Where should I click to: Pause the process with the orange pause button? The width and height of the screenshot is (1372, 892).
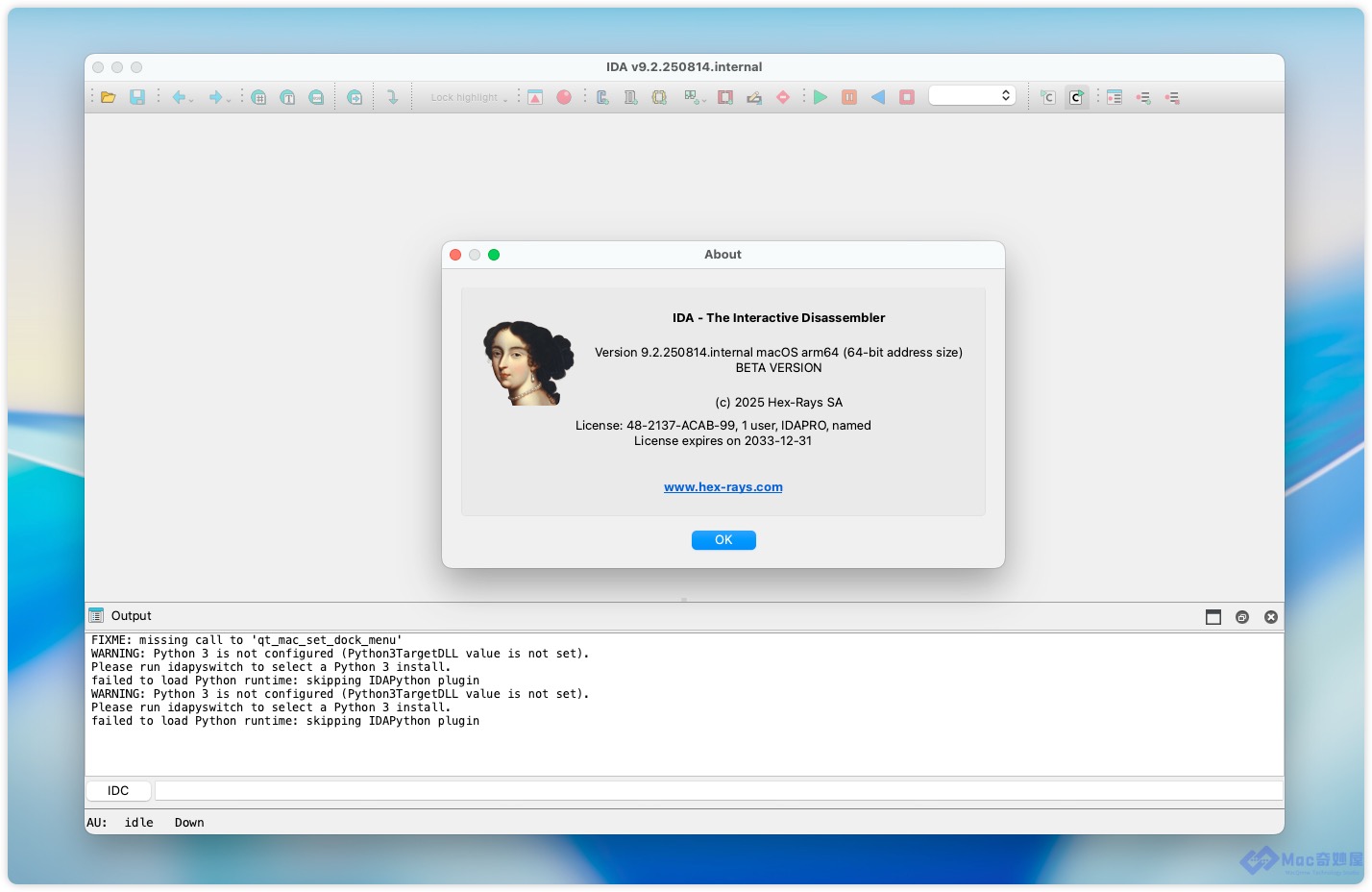tap(849, 97)
